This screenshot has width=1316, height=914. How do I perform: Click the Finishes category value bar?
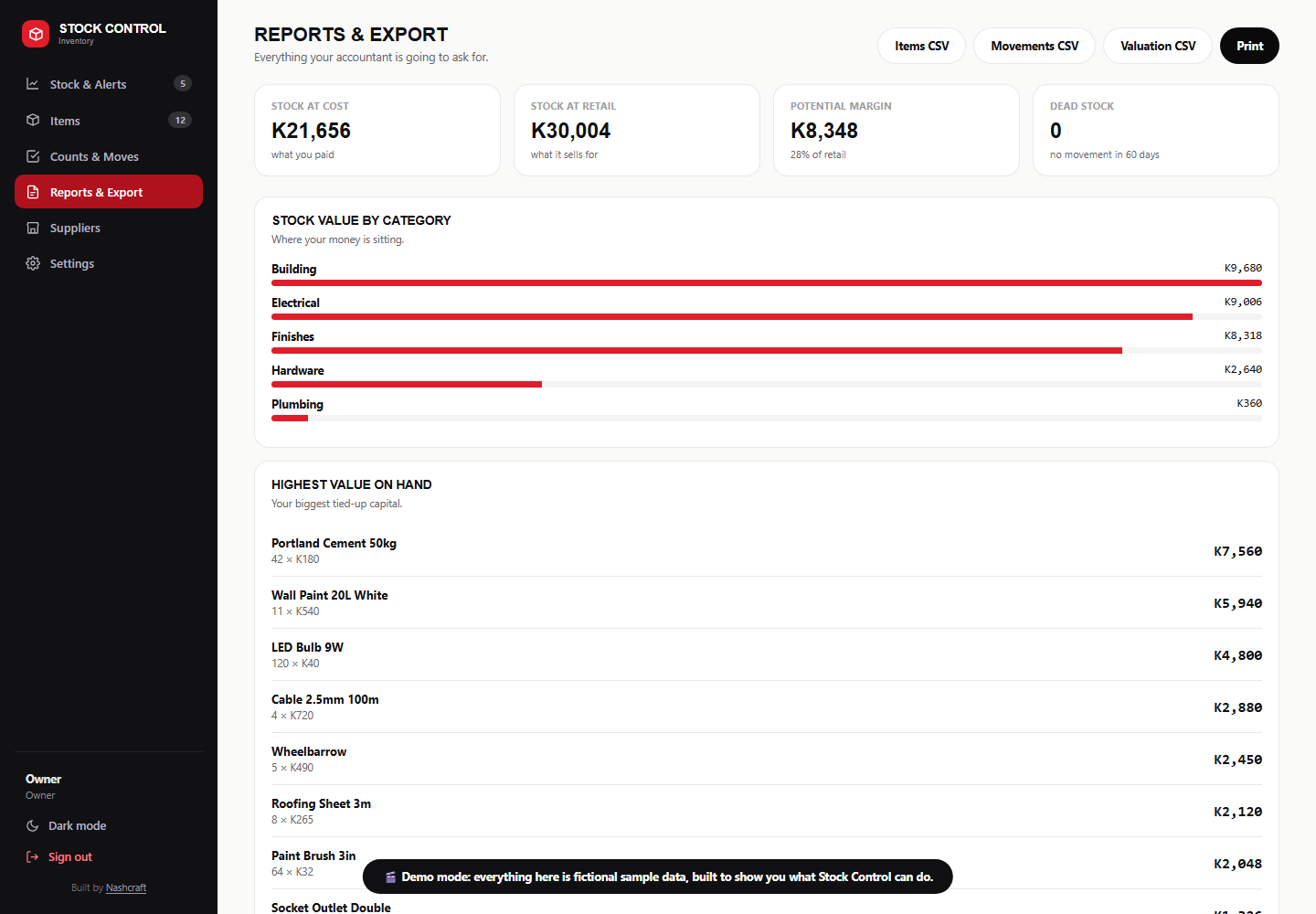767,351
